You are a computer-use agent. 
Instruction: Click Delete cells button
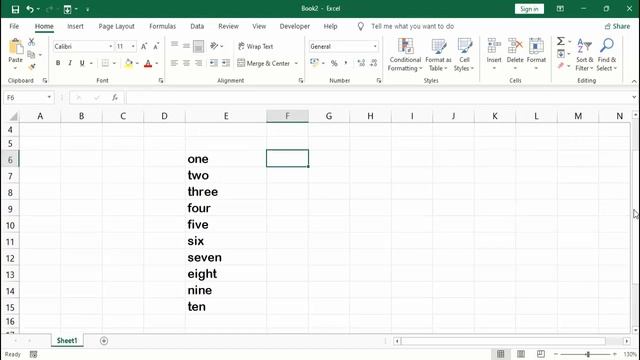[x=515, y=53]
